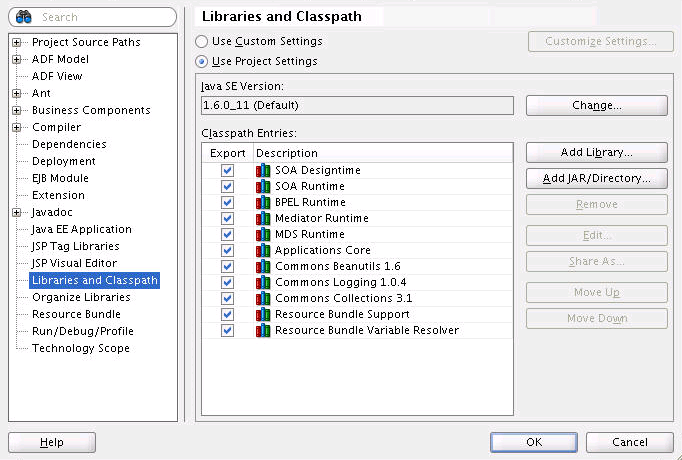Click the MDS Runtime library icon
The width and height of the screenshot is (682, 460).
263,234
